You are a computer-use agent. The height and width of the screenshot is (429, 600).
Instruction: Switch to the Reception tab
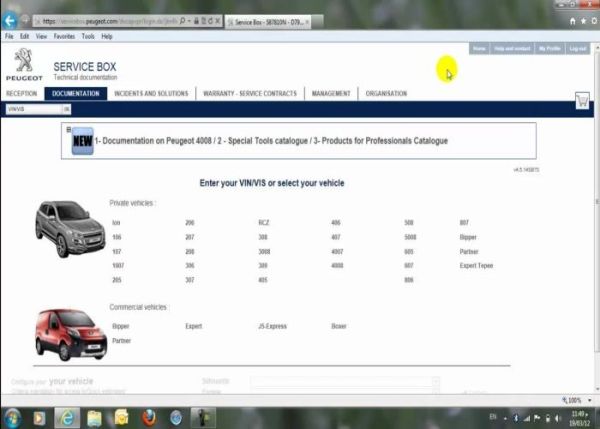pyautogui.click(x=22, y=93)
